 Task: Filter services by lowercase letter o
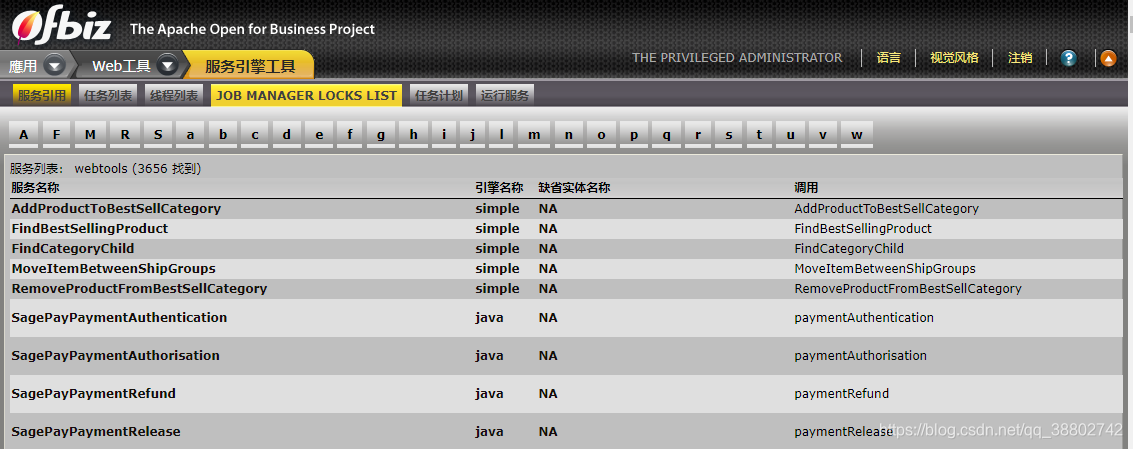(601, 134)
